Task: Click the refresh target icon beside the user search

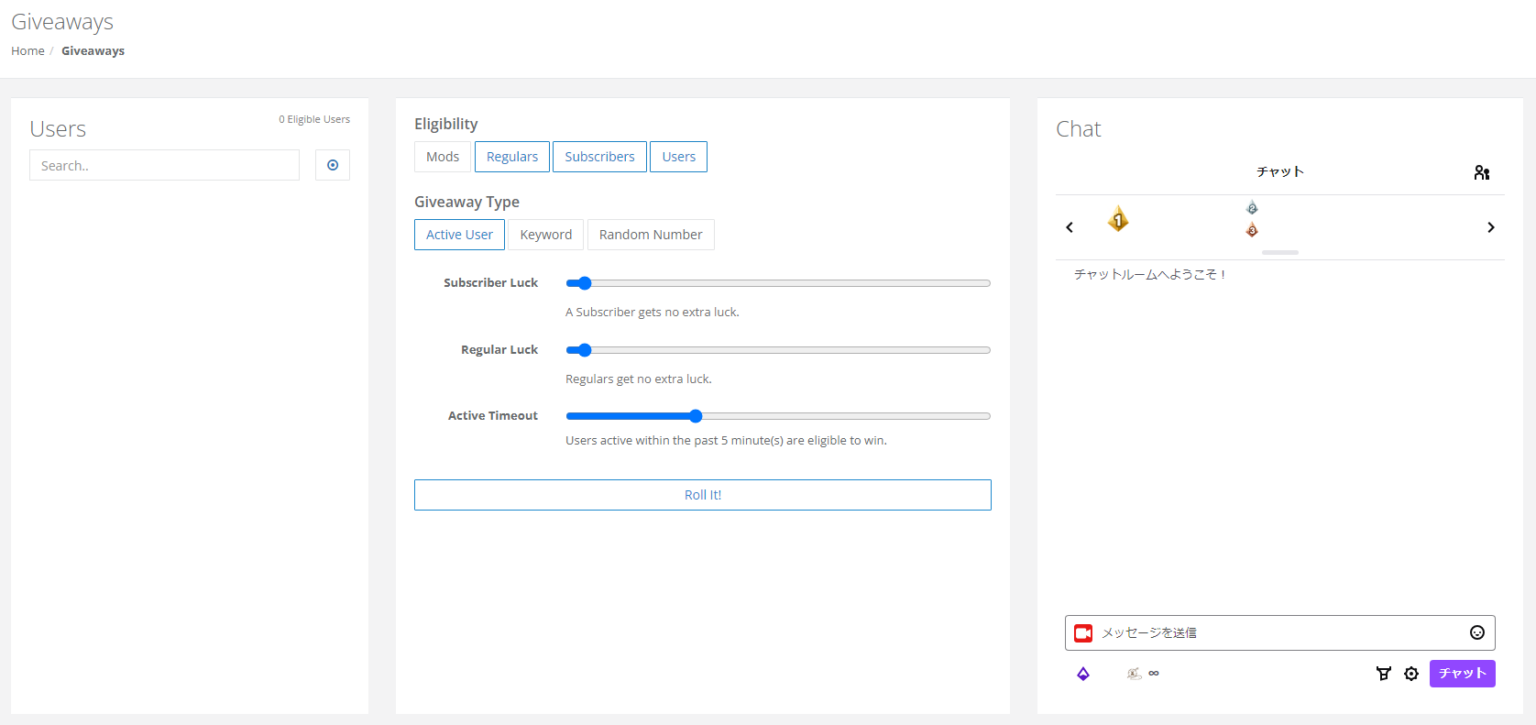Action: (x=332, y=164)
